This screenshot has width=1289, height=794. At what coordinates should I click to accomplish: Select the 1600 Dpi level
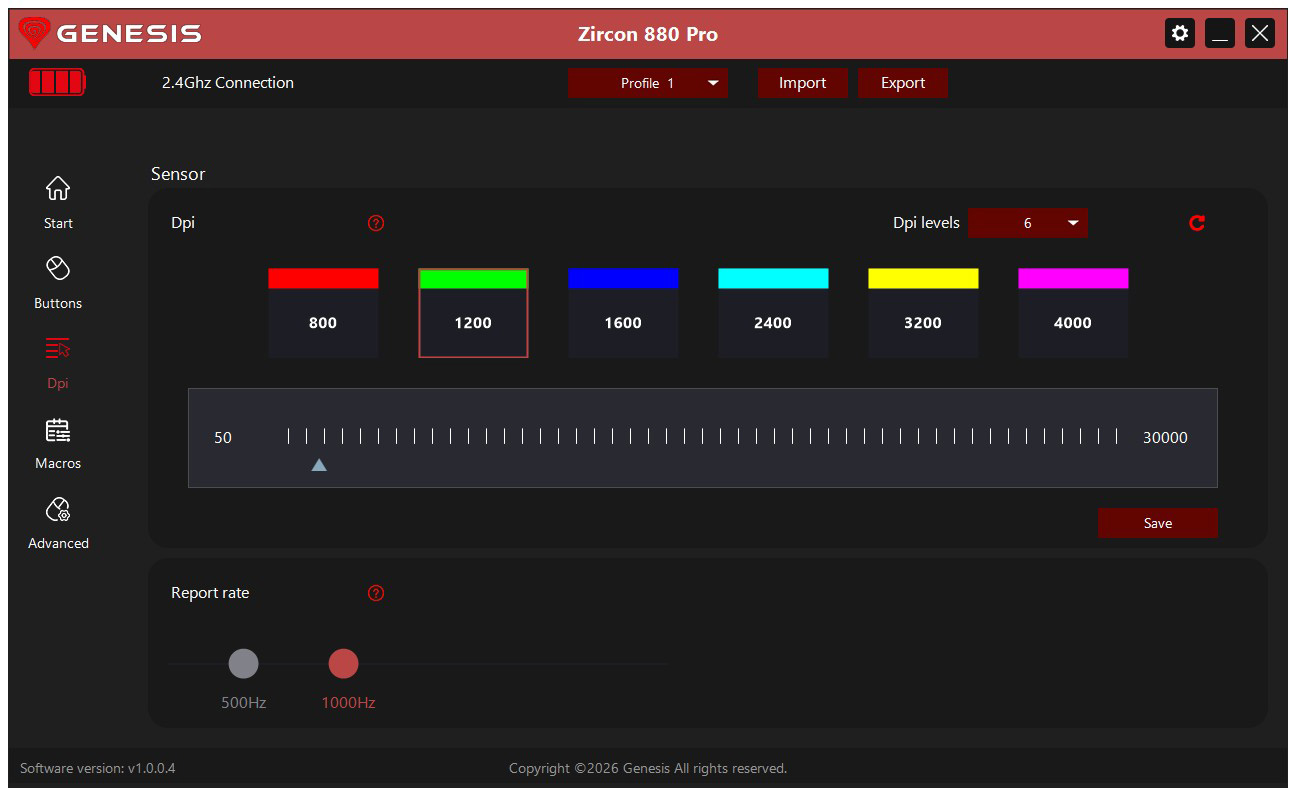(x=623, y=323)
